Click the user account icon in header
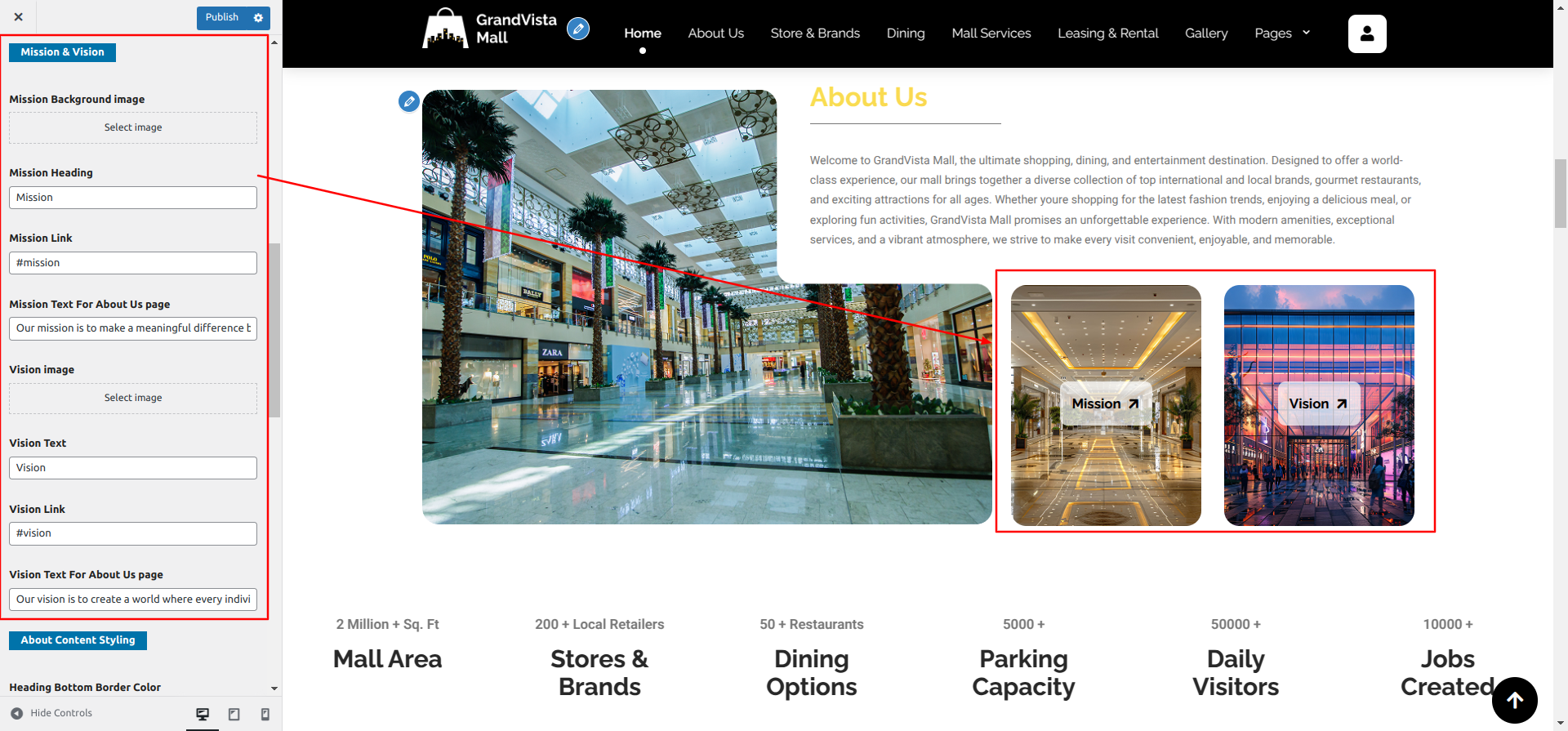This screenshot has width=1568, height=731. click(x=1366, y=33)
